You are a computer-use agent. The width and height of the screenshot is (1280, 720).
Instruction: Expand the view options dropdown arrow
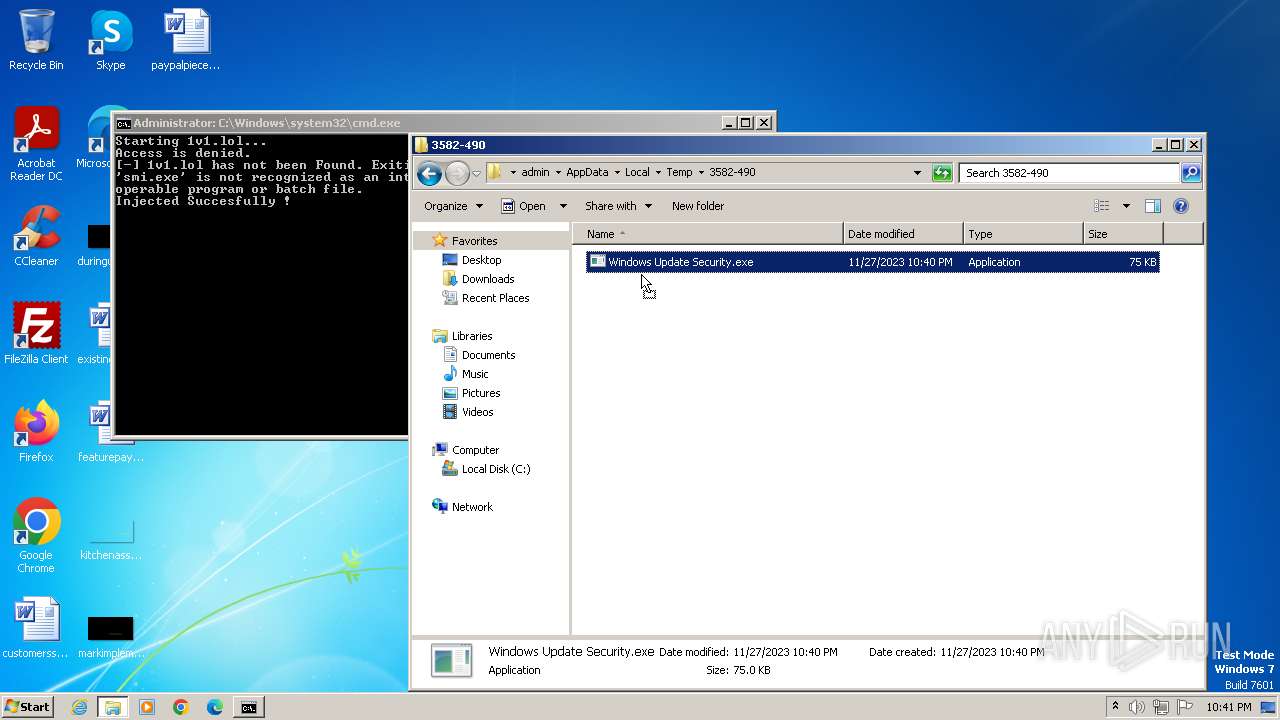[x=1125, y=206]
